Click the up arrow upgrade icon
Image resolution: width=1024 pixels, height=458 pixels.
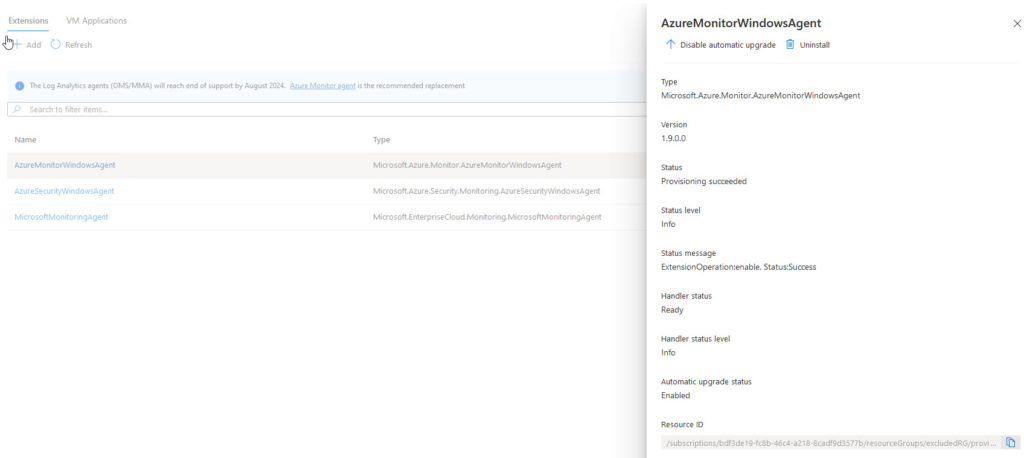(670, 44)
